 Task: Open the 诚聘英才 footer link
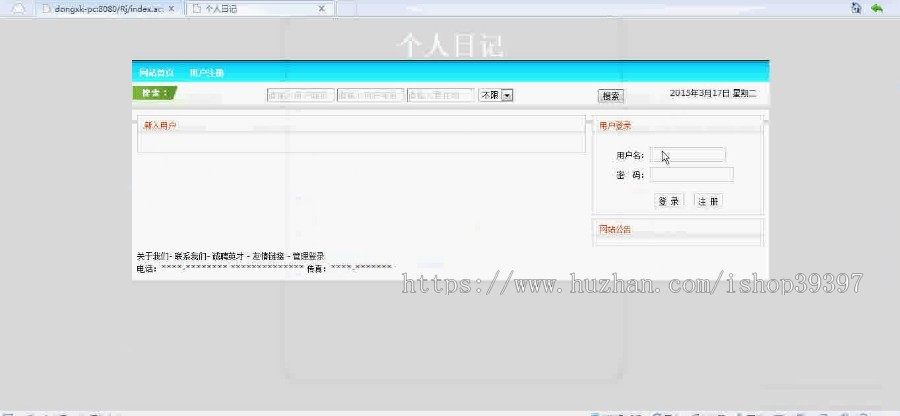click(228, 256)
